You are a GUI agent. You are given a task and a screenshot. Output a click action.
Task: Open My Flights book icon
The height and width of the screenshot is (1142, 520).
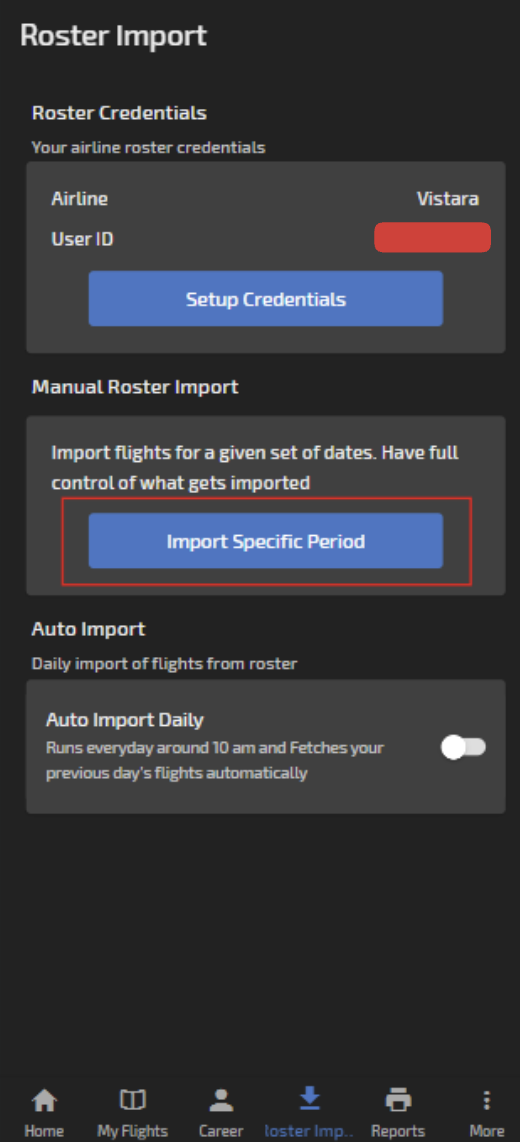click(133, 1099)
